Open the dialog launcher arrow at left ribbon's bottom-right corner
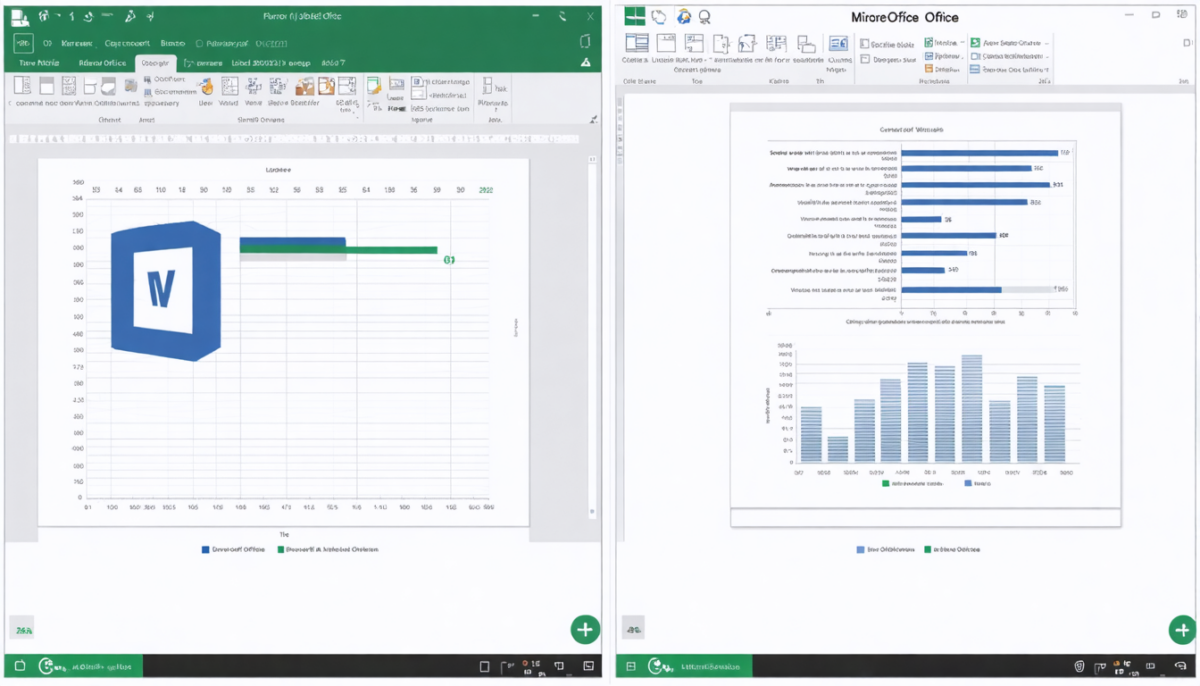This screenshot has width=1200, height=686. [594, 118]
